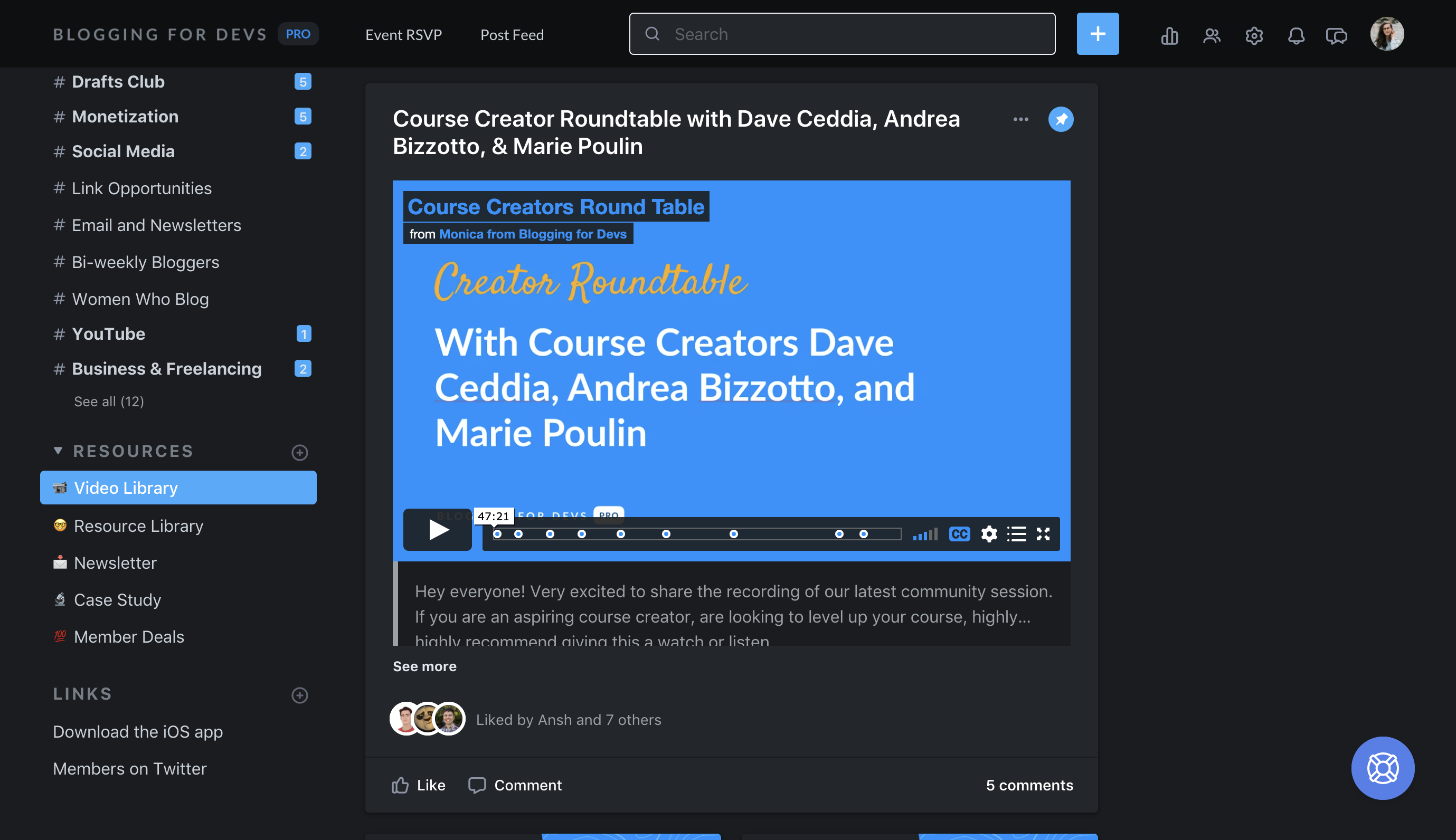This screenshot has height=840, width=1456.
Task: Click the pin icon on the post
Action: click(1060, 119)
